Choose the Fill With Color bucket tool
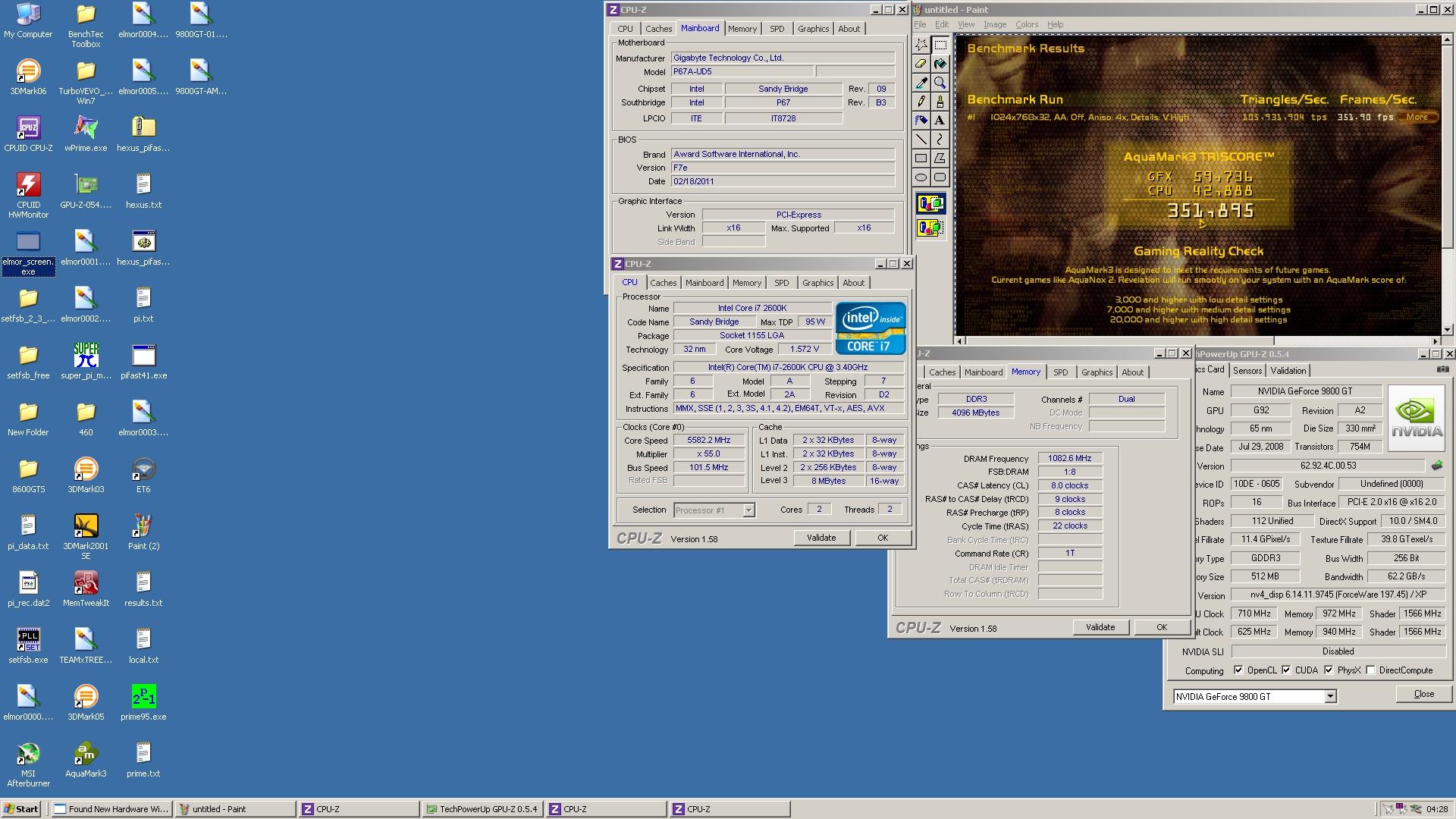 940,64
